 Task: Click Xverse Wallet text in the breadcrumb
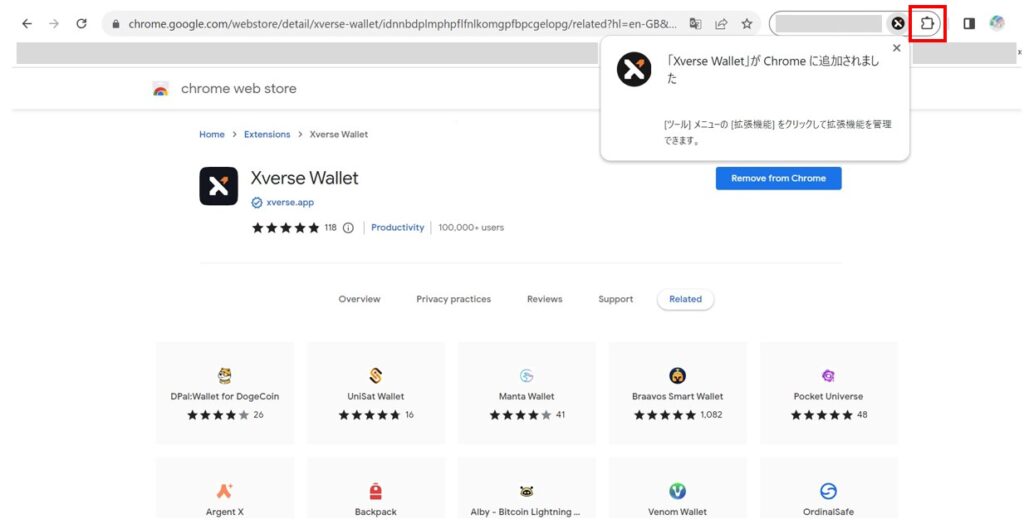coord(338,135)
